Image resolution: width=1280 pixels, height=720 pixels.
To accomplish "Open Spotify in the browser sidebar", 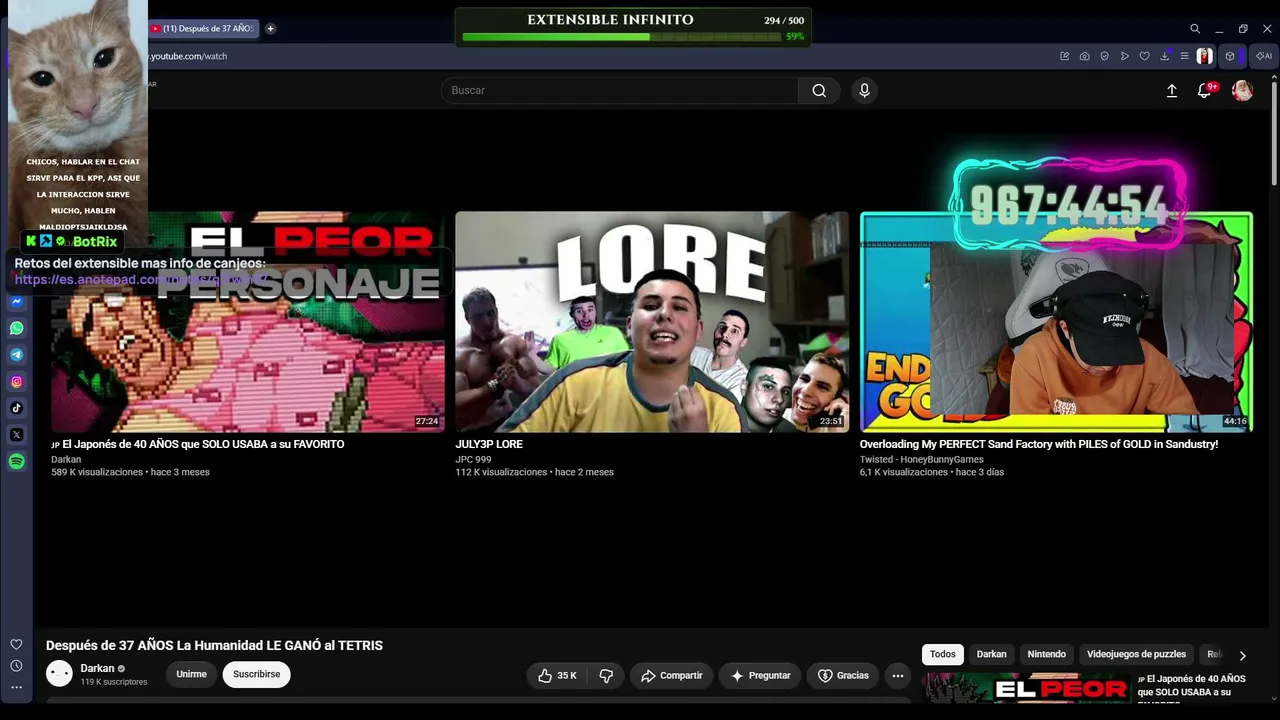I will (17, 461).
